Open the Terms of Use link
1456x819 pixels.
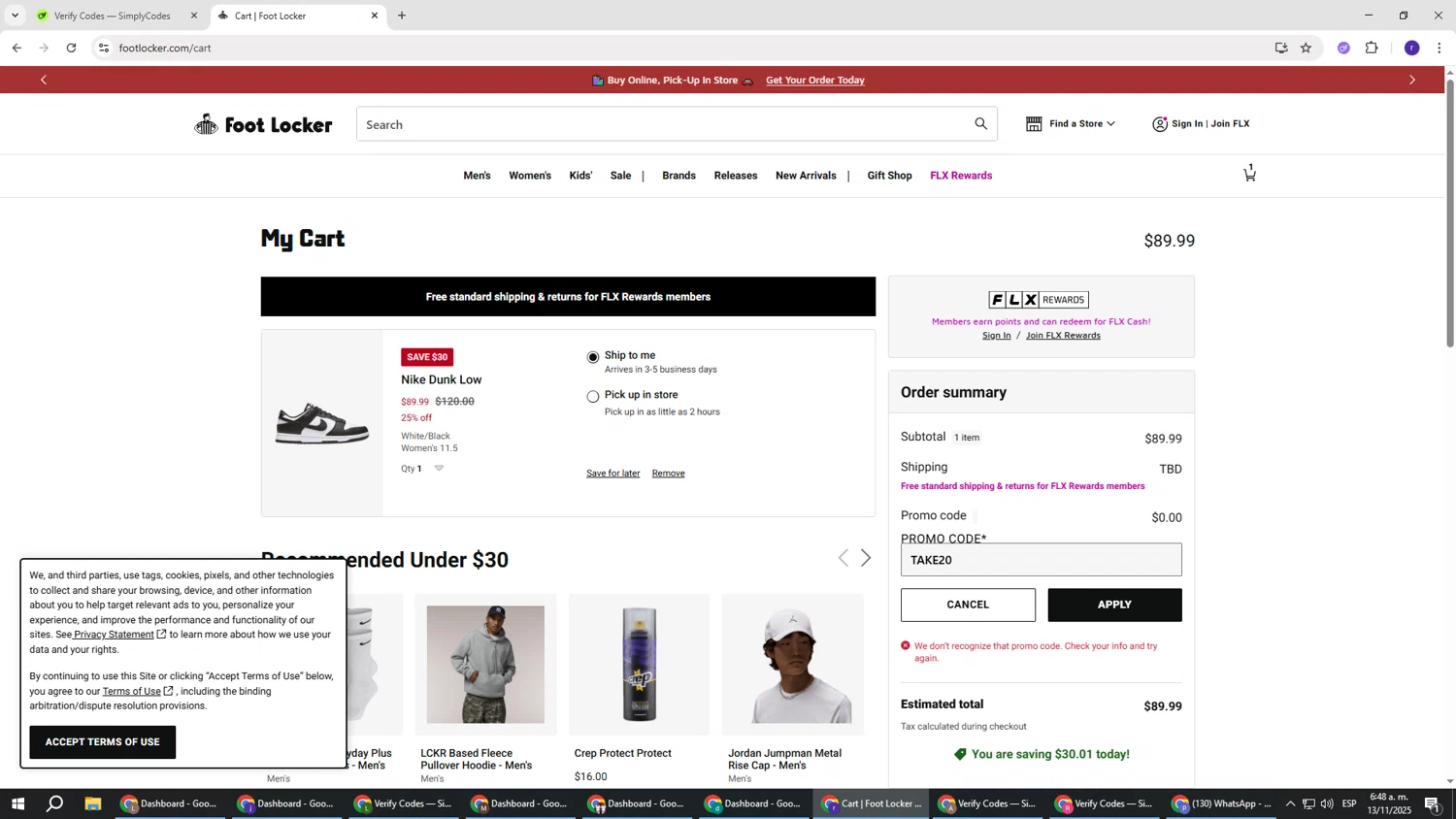(x=131, y=692)
